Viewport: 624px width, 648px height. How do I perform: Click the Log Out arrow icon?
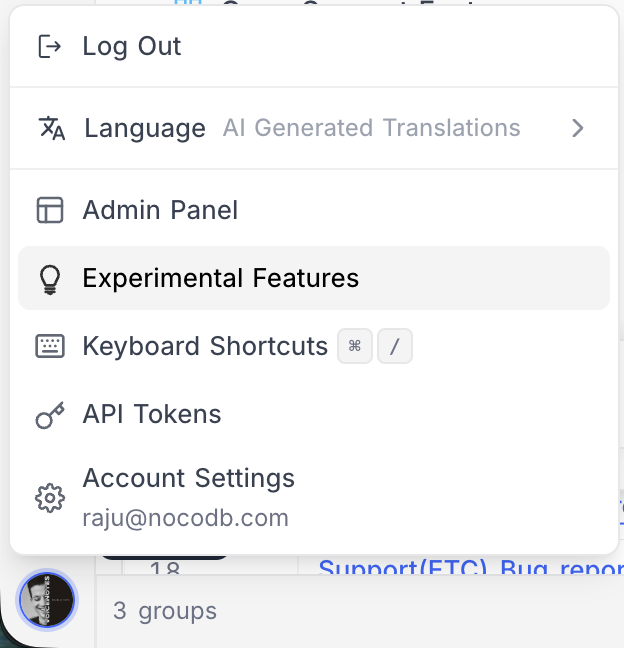tap(49, 46)
